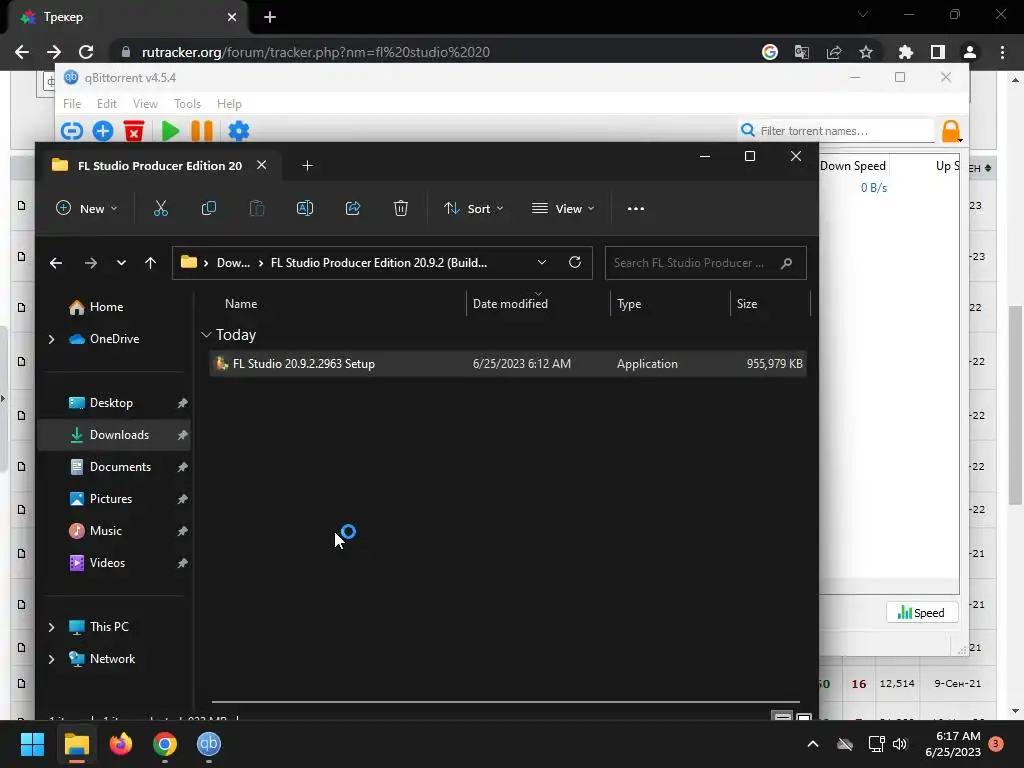
Task: Refresh the Explorer folder view
Action: (575, 262)
